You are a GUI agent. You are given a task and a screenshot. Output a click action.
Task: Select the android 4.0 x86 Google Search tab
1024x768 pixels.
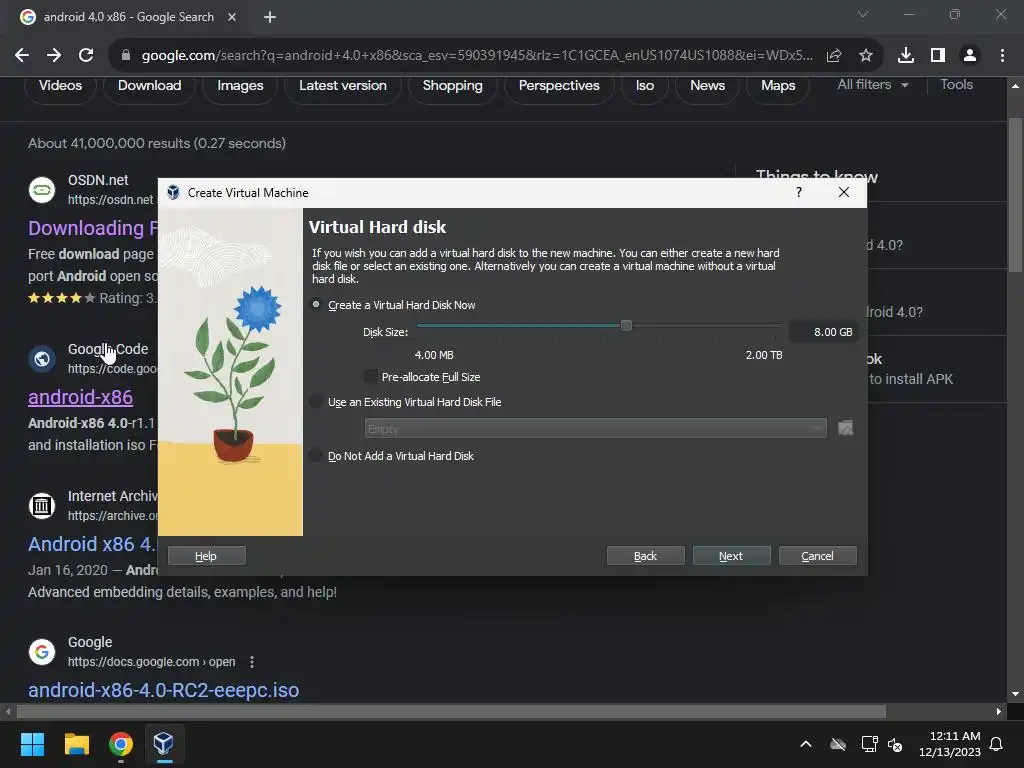click(128, 17)
